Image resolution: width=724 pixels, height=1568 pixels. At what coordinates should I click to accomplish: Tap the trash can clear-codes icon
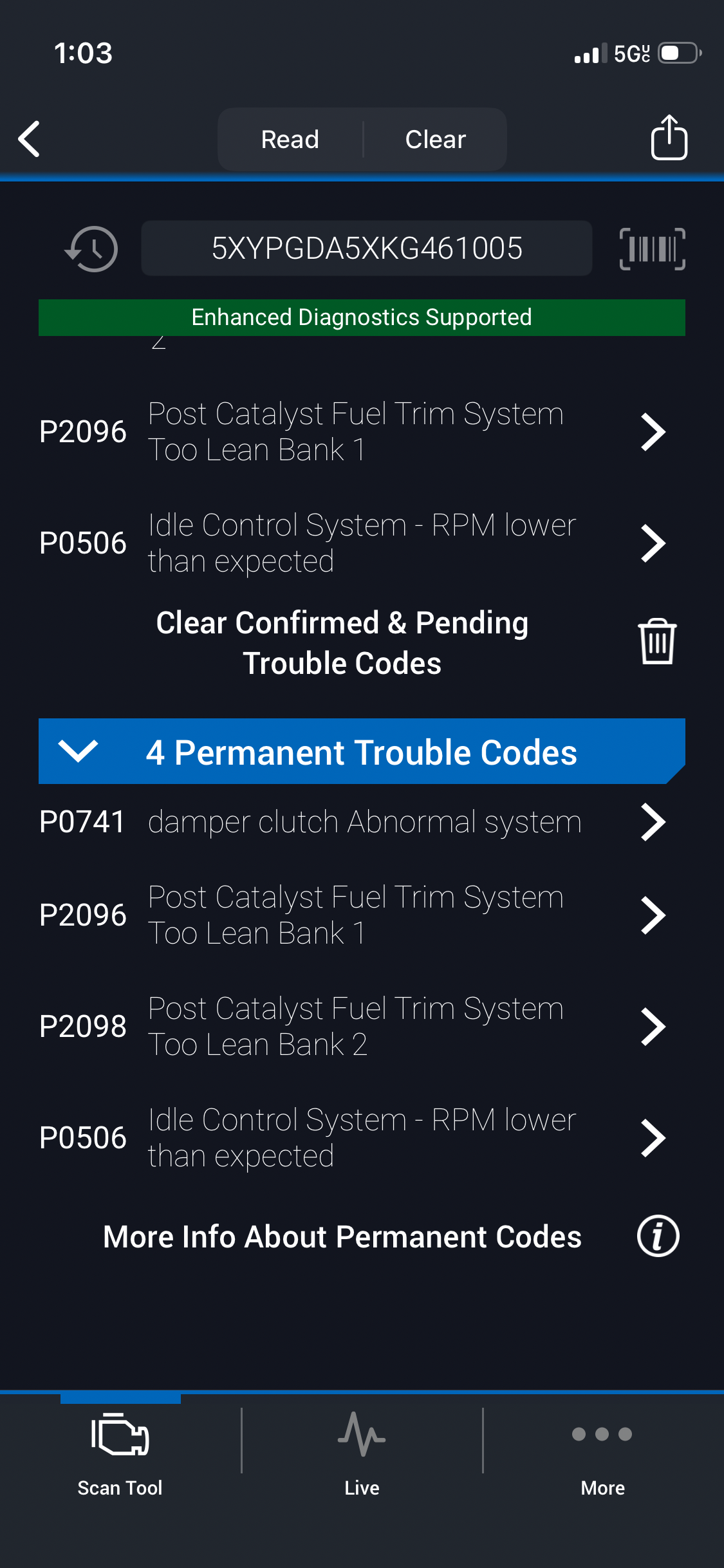click(656, 642)
